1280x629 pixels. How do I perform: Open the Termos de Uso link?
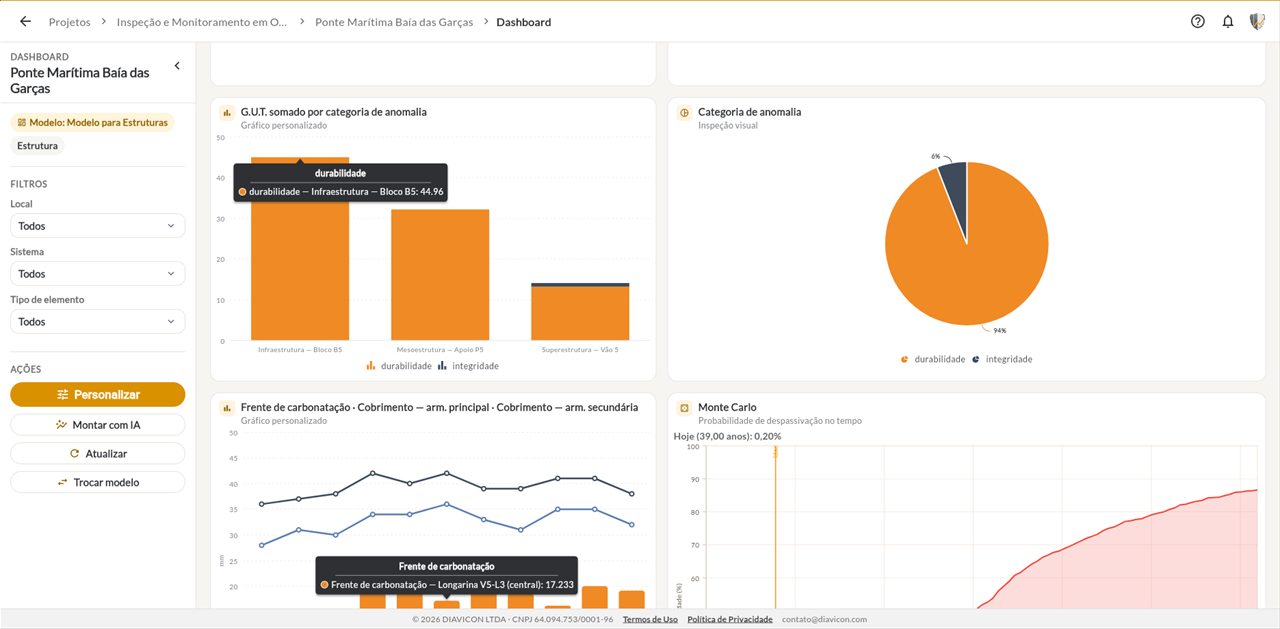pyautogui.click(x=650, y=619)
